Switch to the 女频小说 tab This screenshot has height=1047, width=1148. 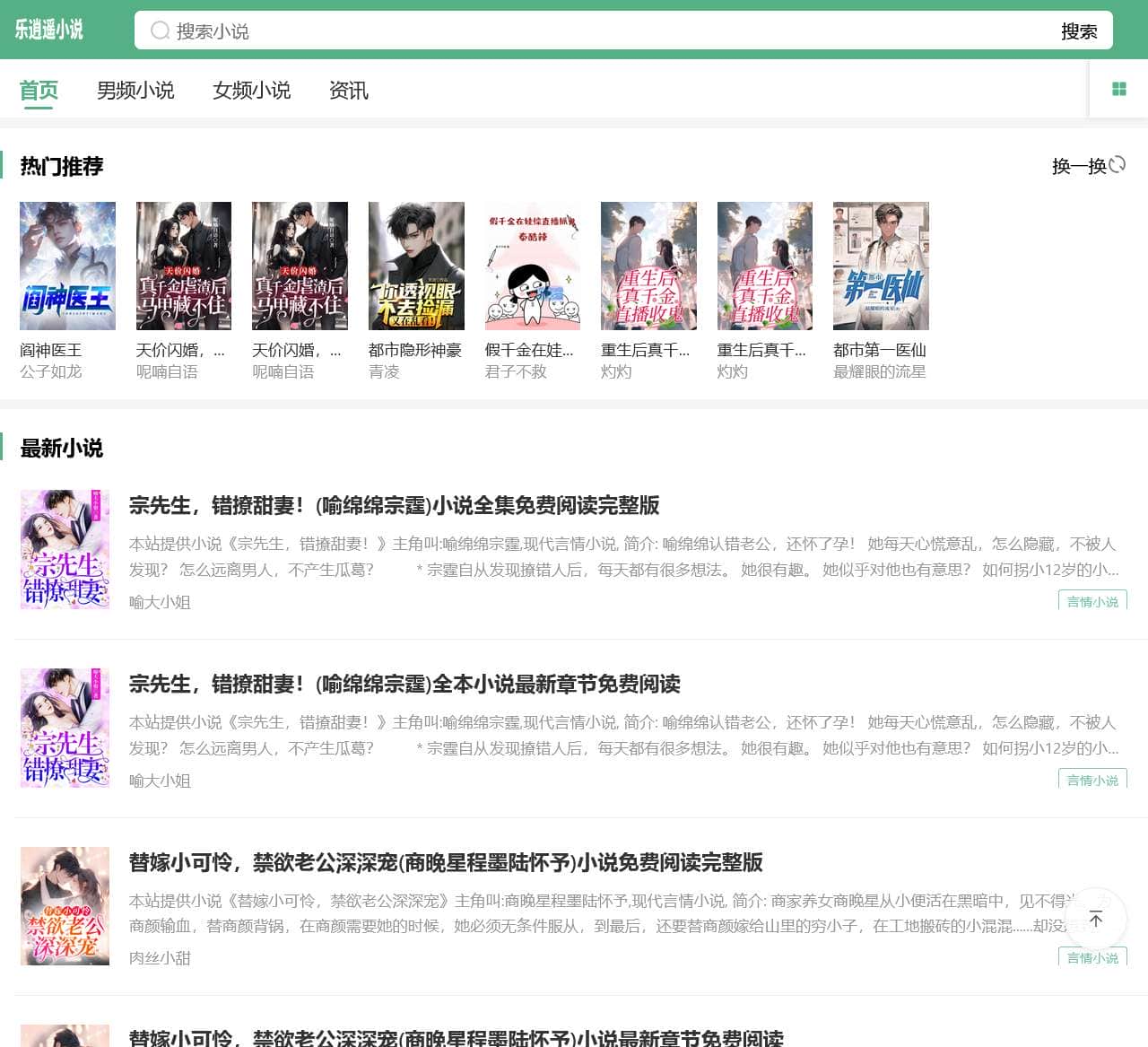tap(252, 91)
